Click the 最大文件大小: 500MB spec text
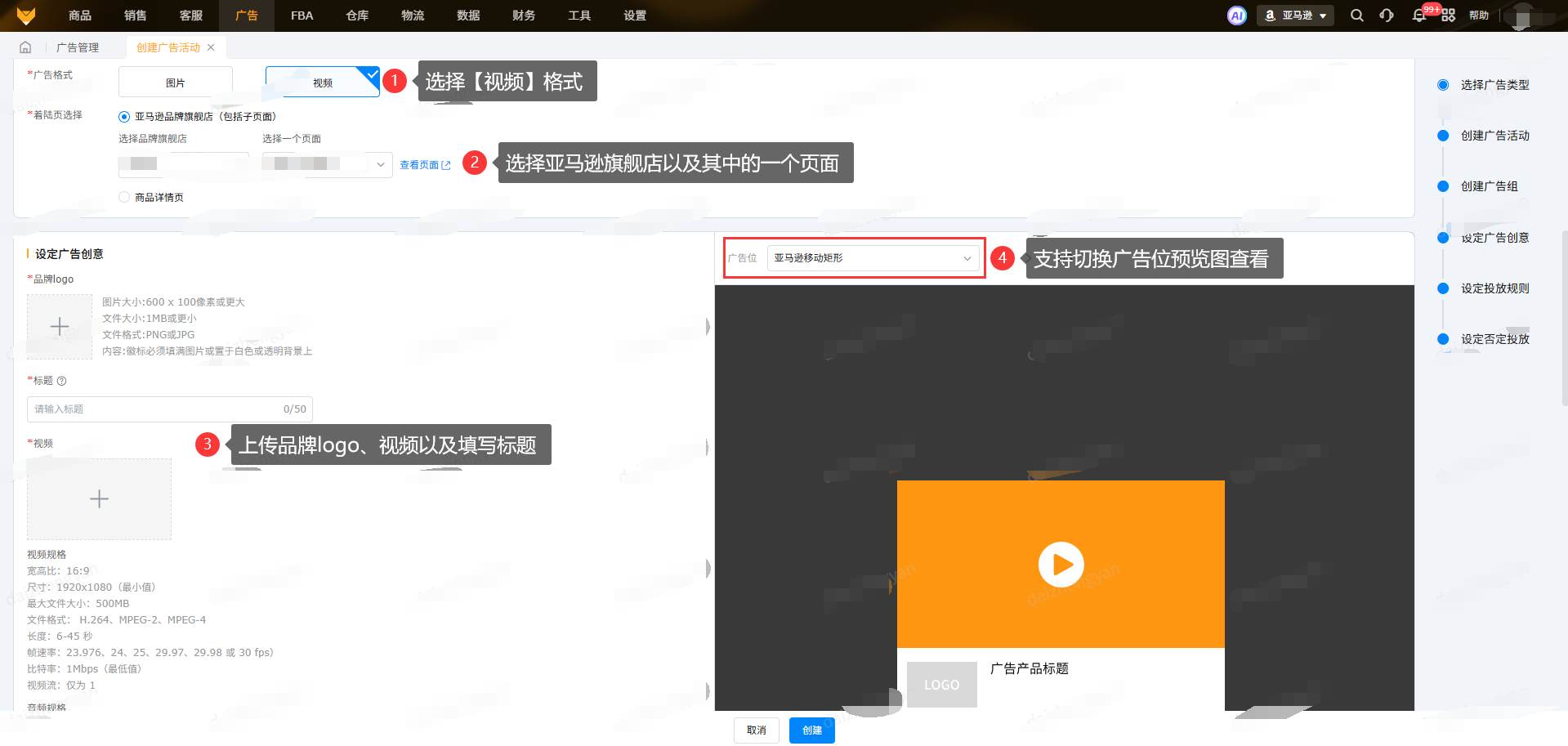The width and height of the screenshot is (1568, 746). coord(78,604)
